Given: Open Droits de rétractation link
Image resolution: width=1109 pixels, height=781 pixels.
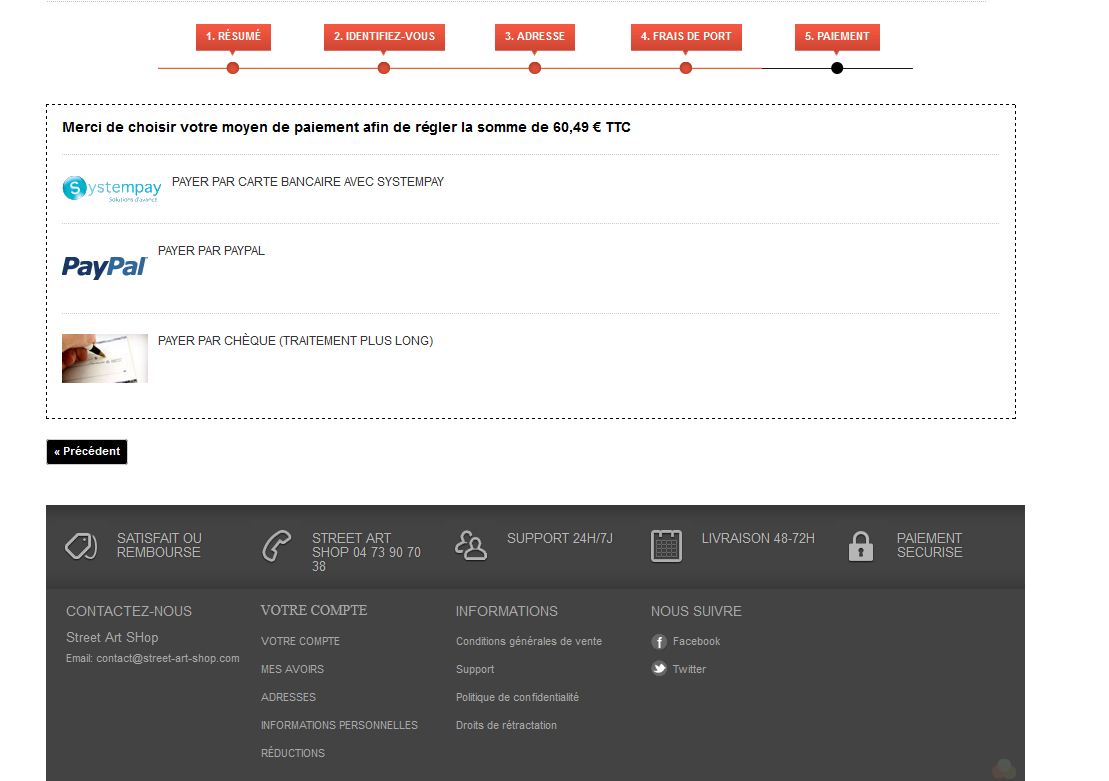Looking at the screenshot, I should [x=506, y=725].
